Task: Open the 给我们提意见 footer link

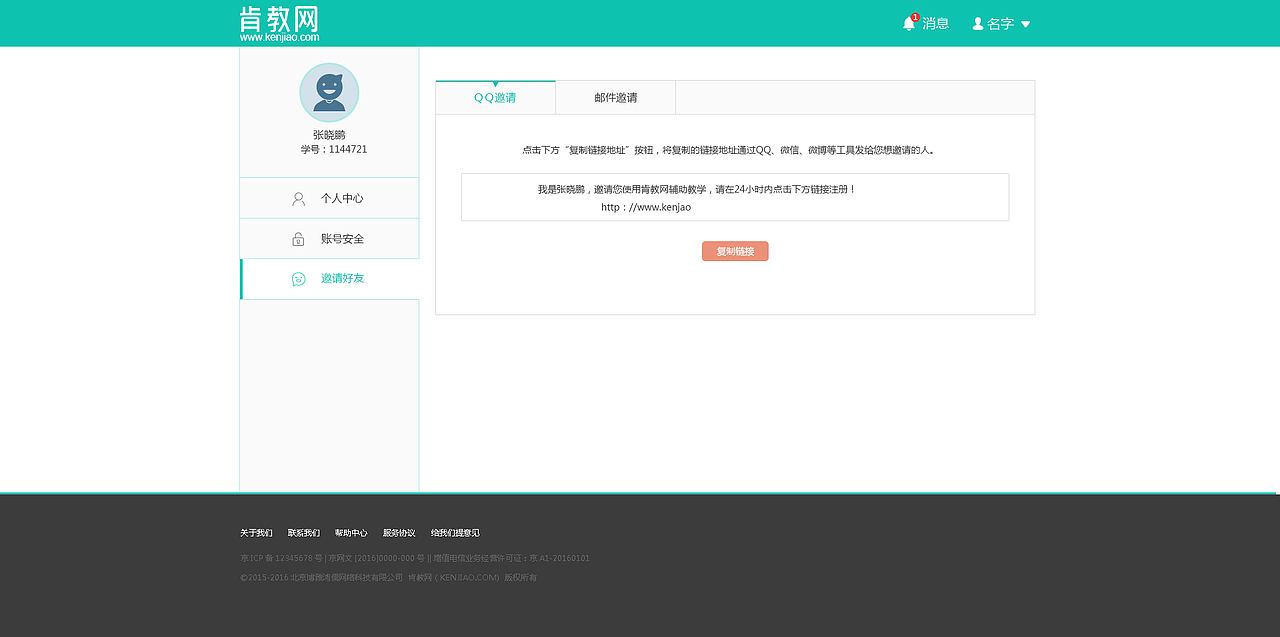Action: point(455,533)
